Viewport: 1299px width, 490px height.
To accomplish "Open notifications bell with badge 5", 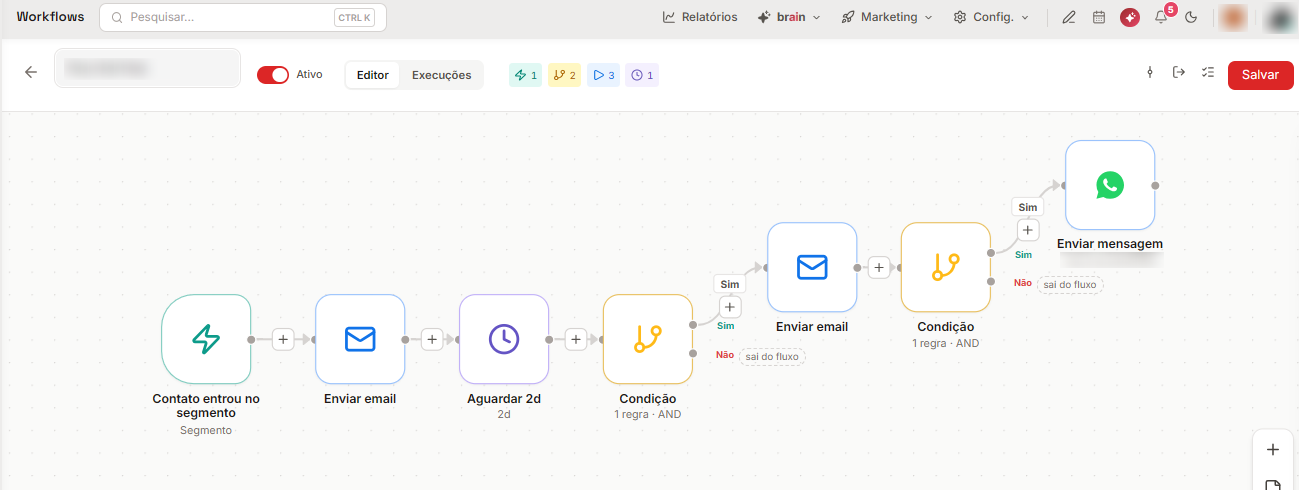I will (x=1161, y=17).
